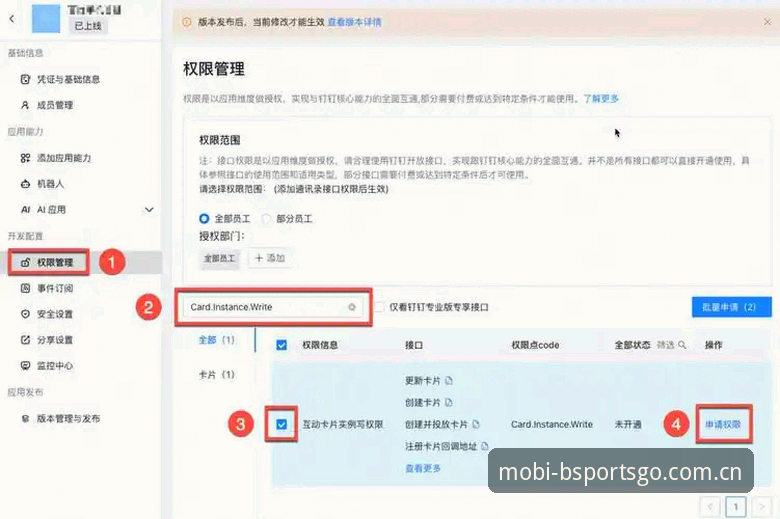Click the application avatar thumbnail
Image resolution: width=780 pixels, height=519 pixels.
coord(46,19)
